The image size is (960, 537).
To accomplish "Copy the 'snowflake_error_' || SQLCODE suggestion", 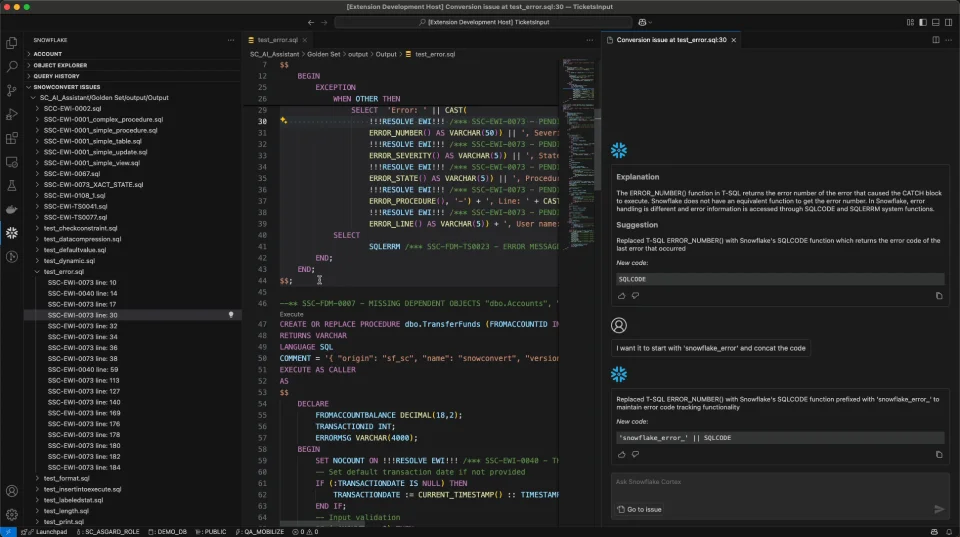I will 938,454.
